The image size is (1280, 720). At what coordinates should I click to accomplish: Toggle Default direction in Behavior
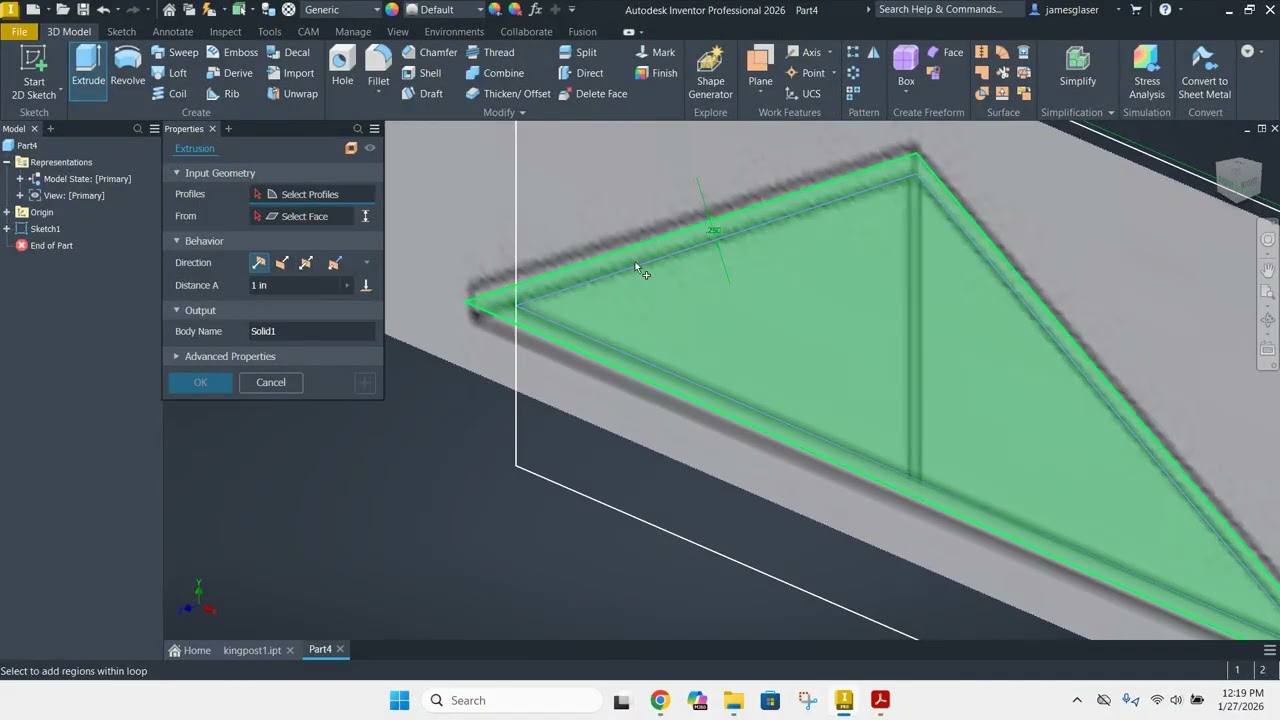click(259, 263)
